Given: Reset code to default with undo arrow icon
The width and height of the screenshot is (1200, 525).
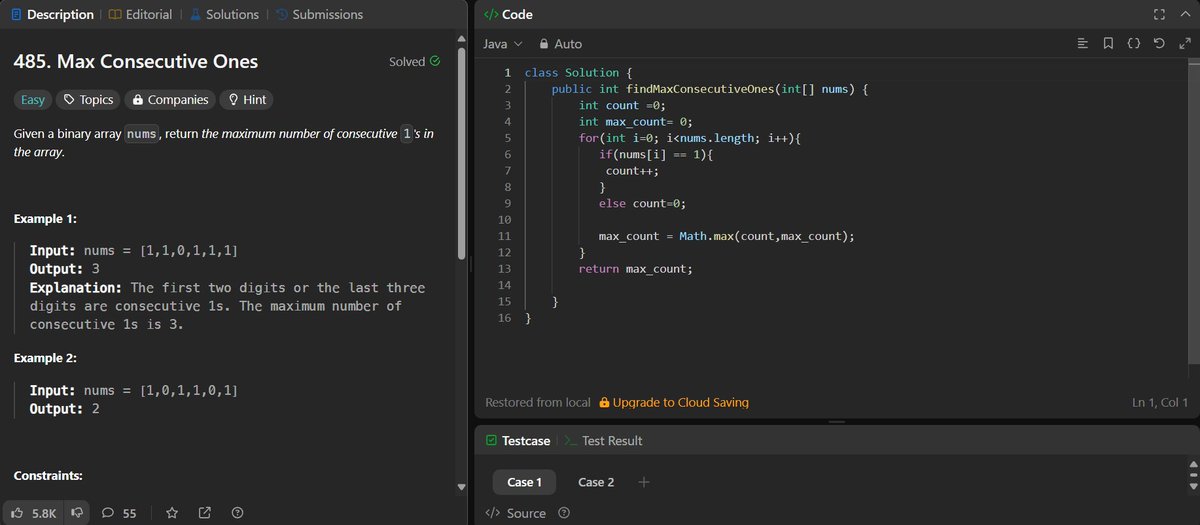Looking at the screenshot, I should tap(1158, 44).
